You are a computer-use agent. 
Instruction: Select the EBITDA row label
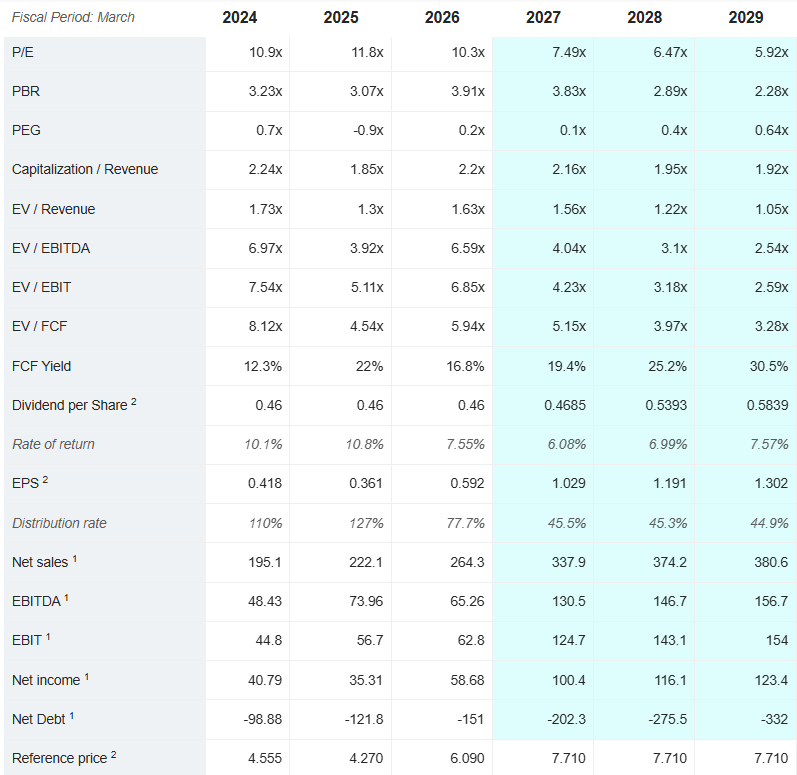pos(40,601)
